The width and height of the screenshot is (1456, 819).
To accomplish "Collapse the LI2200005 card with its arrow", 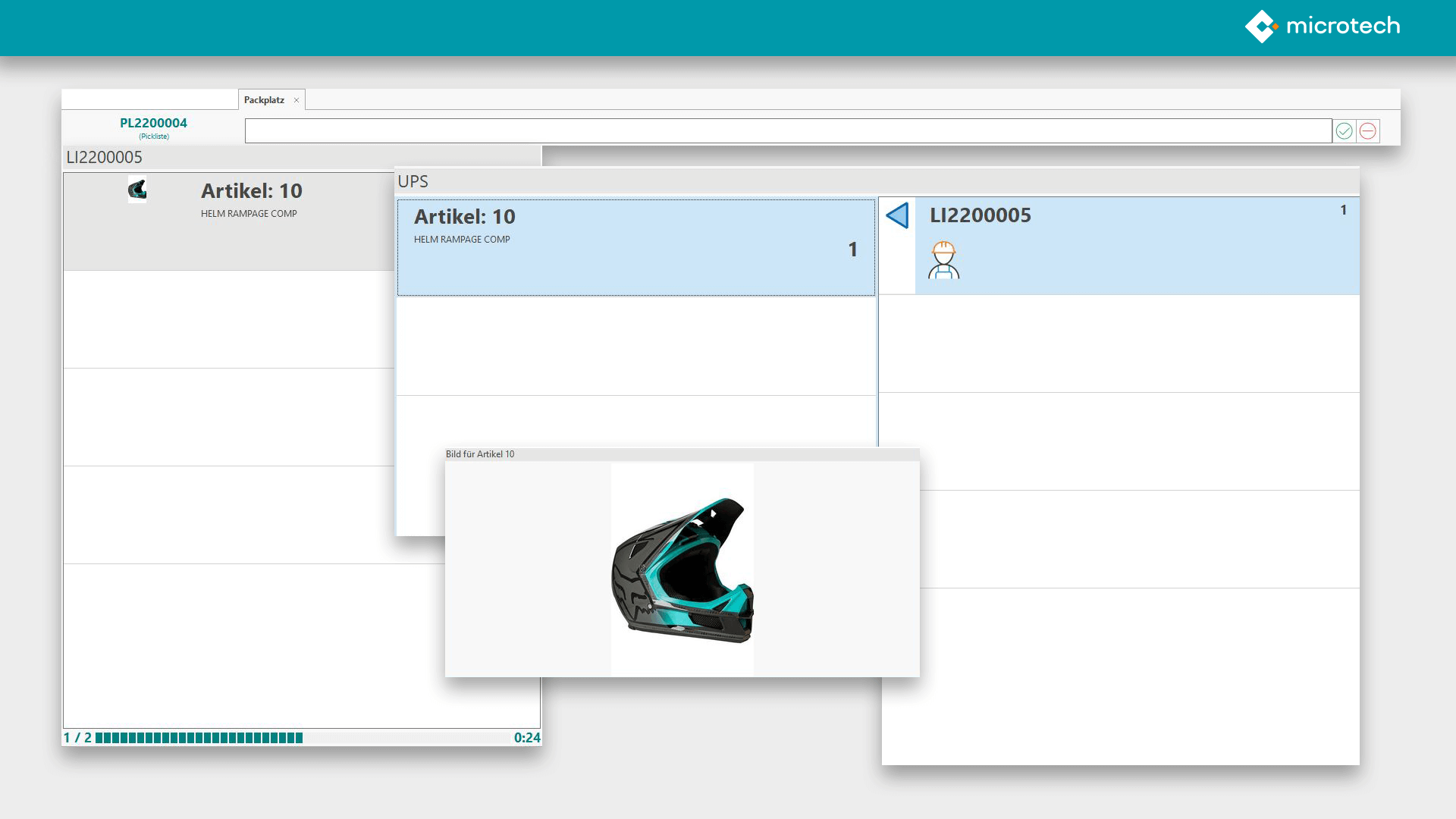I will point(899,215).
